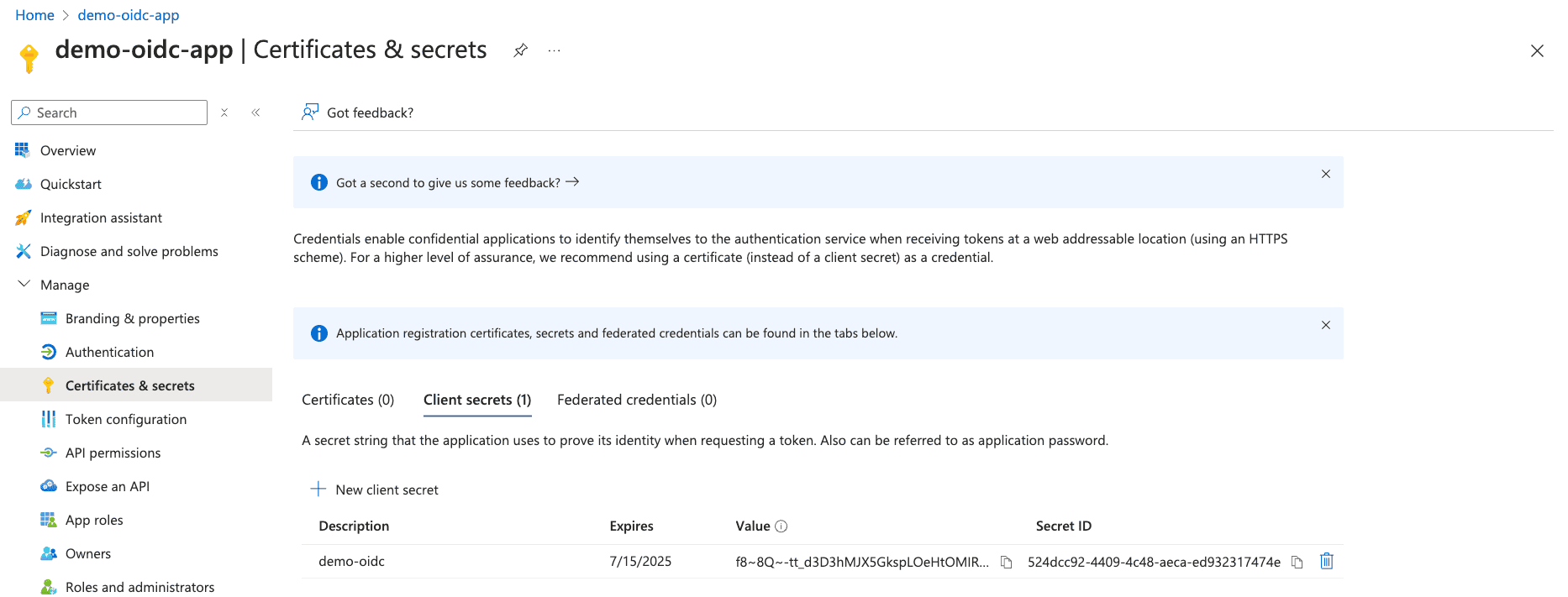Collapse the sidebar navigation menu

pyautogui.click(x=255, y=113)
